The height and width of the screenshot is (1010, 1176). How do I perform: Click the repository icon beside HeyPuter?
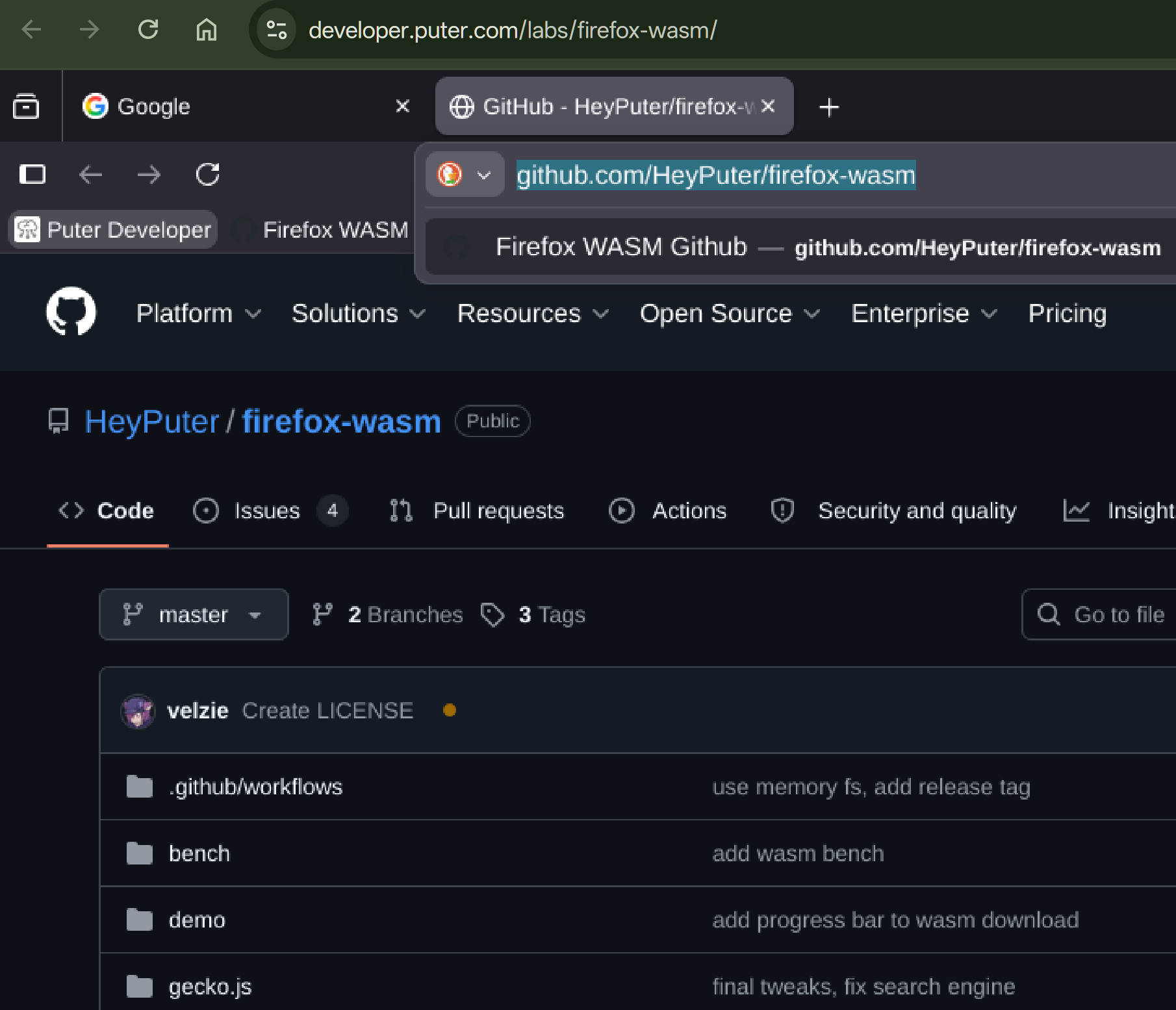click(x=58, y=421)
